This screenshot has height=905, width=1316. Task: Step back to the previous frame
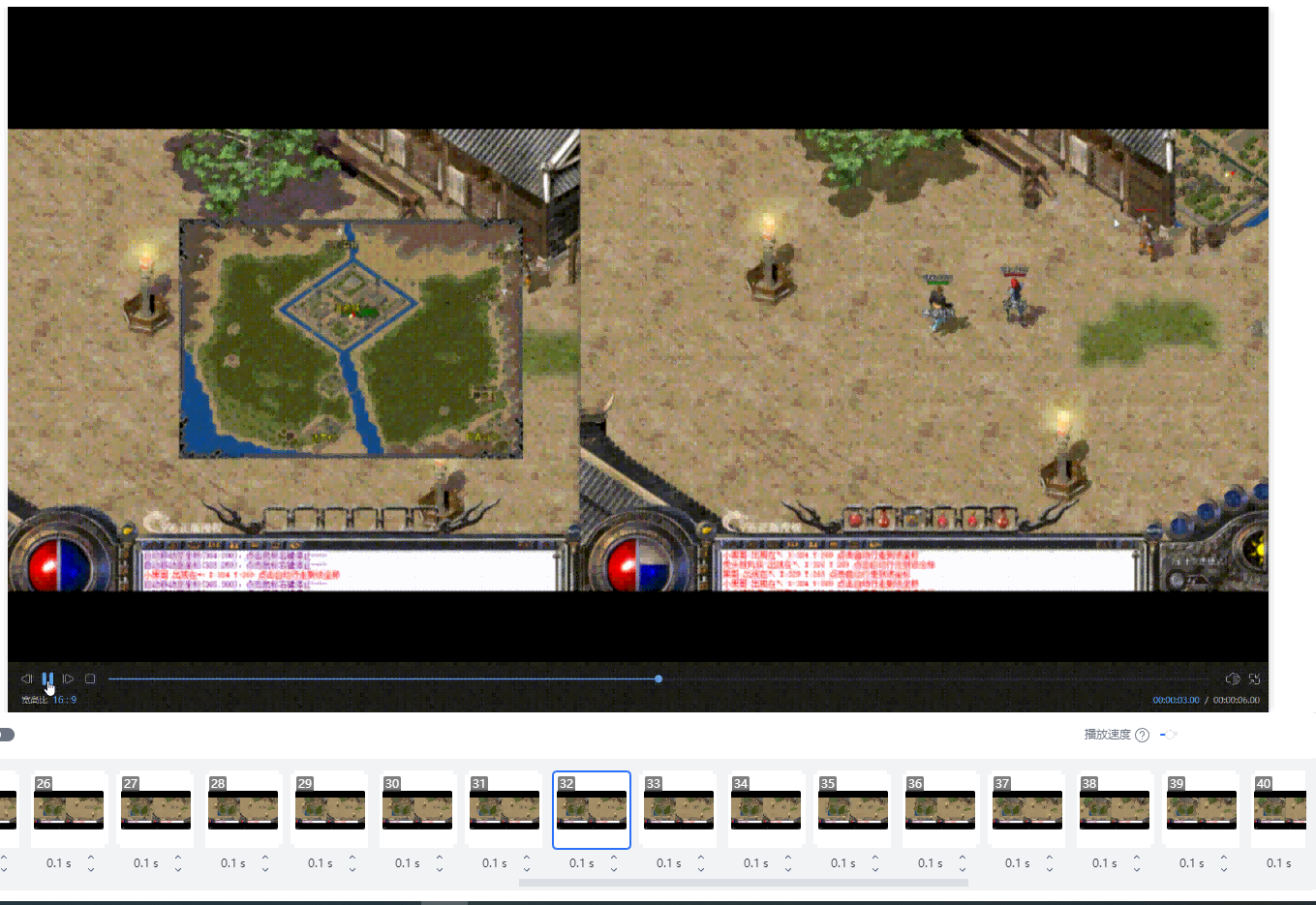pos(27,679)
